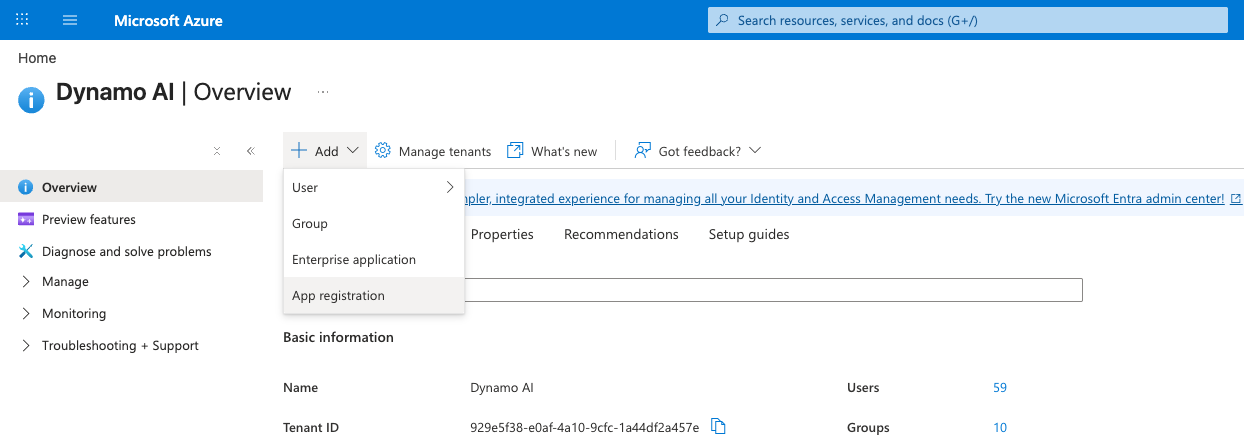Viewport: 1244px width, 441px height.
Task: Open the User submenu in Add menu
Action: [374, 187]
